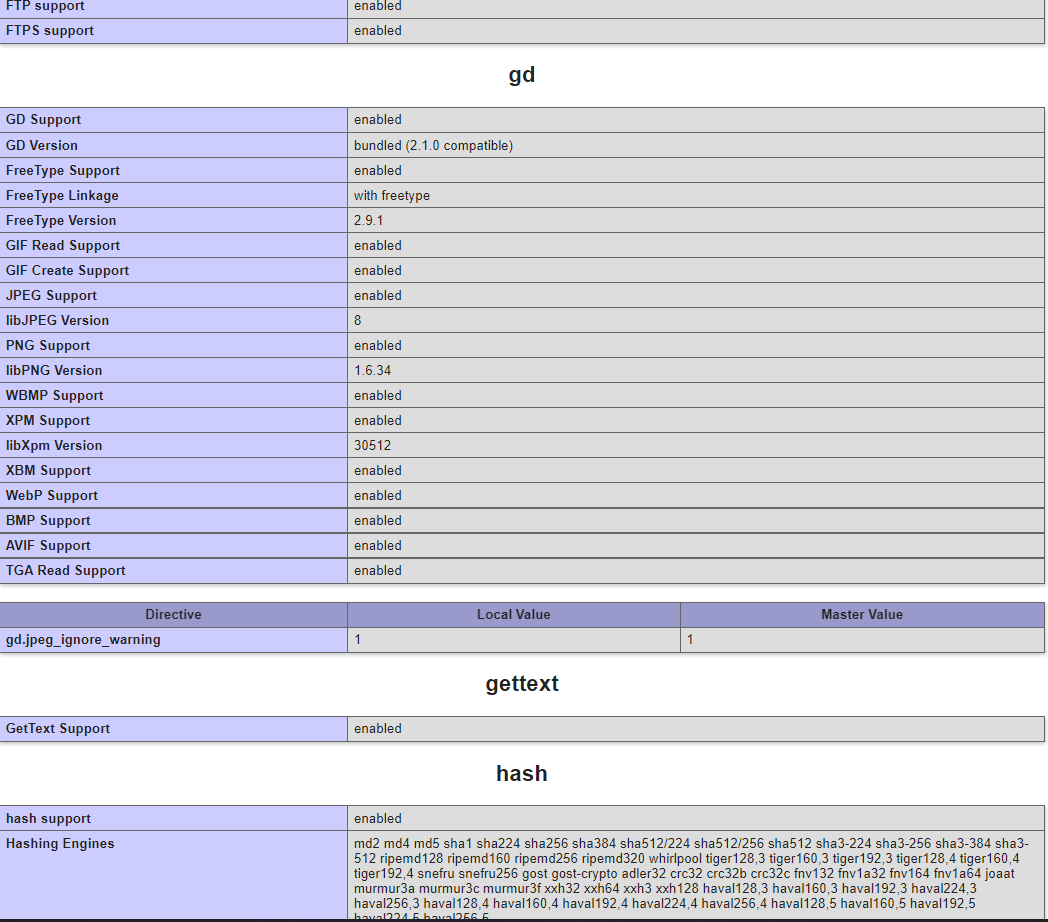Click 'enabled' value for hash support

pos(378,818)
